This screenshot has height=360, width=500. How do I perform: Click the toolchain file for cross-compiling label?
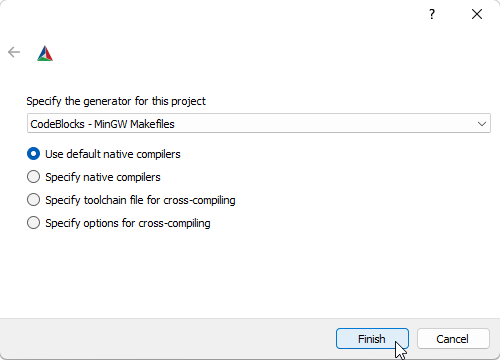(140, 200)
